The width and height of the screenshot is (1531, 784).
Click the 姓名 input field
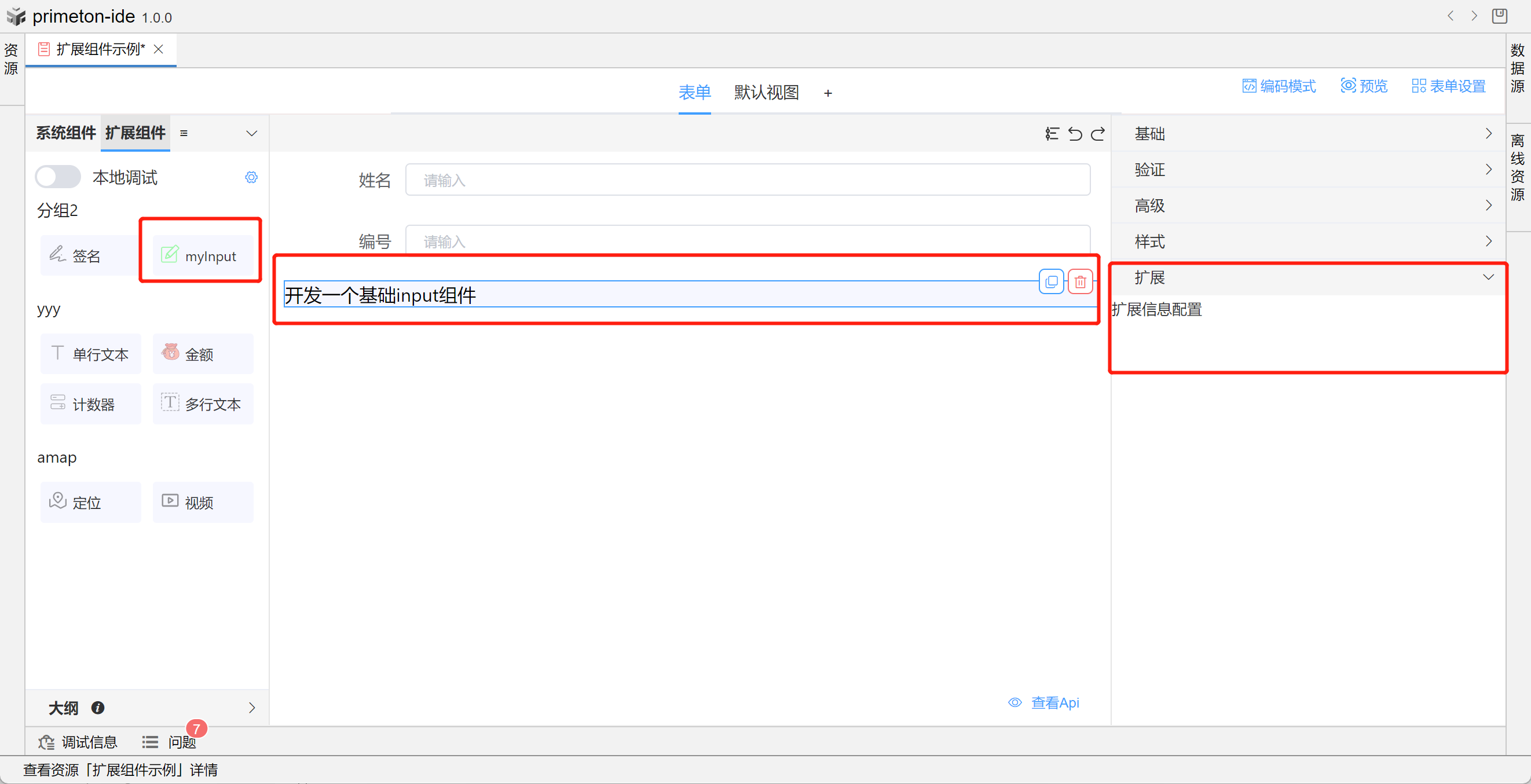click(x=747, y=180)
